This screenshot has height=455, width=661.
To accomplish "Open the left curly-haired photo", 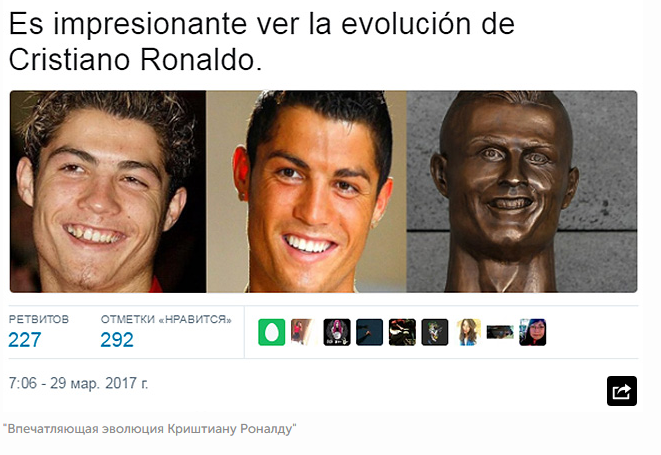I will (108, 191).
